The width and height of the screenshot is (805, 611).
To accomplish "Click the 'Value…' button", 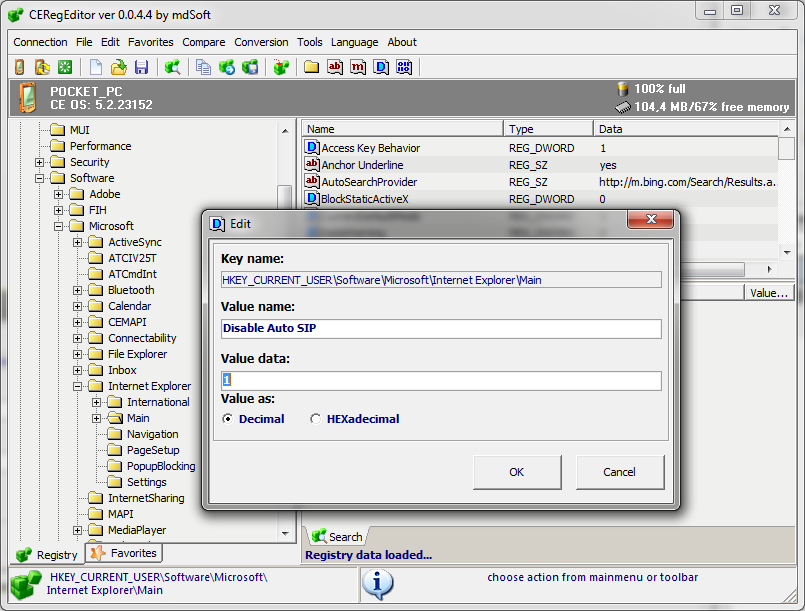I will [769, 293].
